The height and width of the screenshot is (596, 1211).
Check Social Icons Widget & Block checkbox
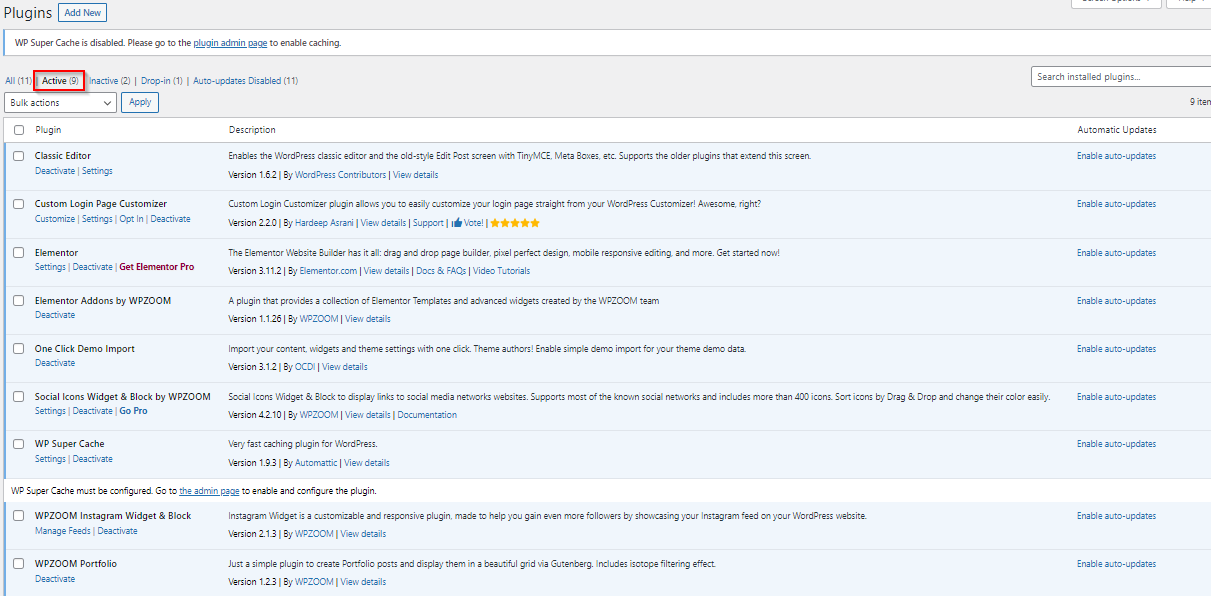tap(19, 397)
